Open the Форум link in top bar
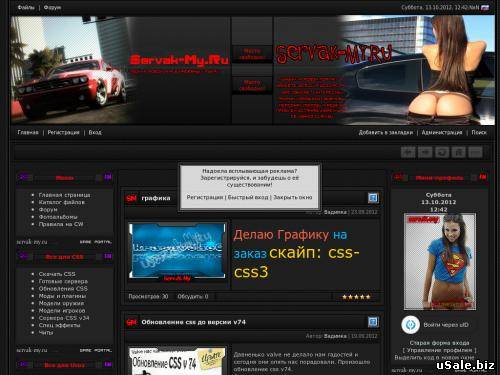 pyautogui.click(x=52, y=7)
